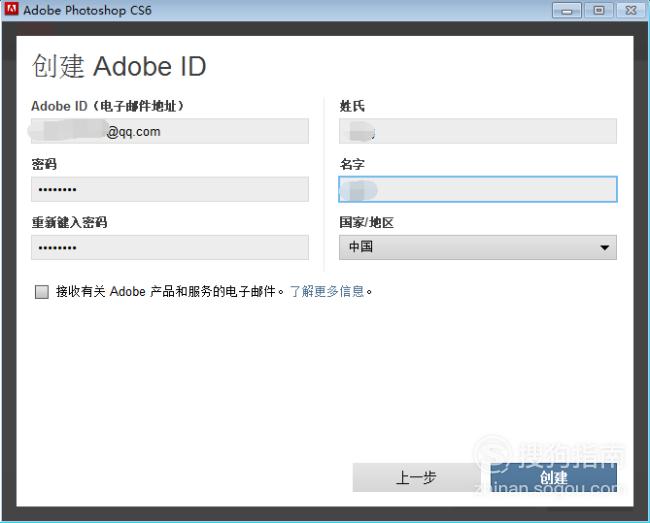Image resolution: width=650 pixels, height=523 pixels.
Task: Focus the 重新键入密码 confirm password field
Action: coord(170,247)
